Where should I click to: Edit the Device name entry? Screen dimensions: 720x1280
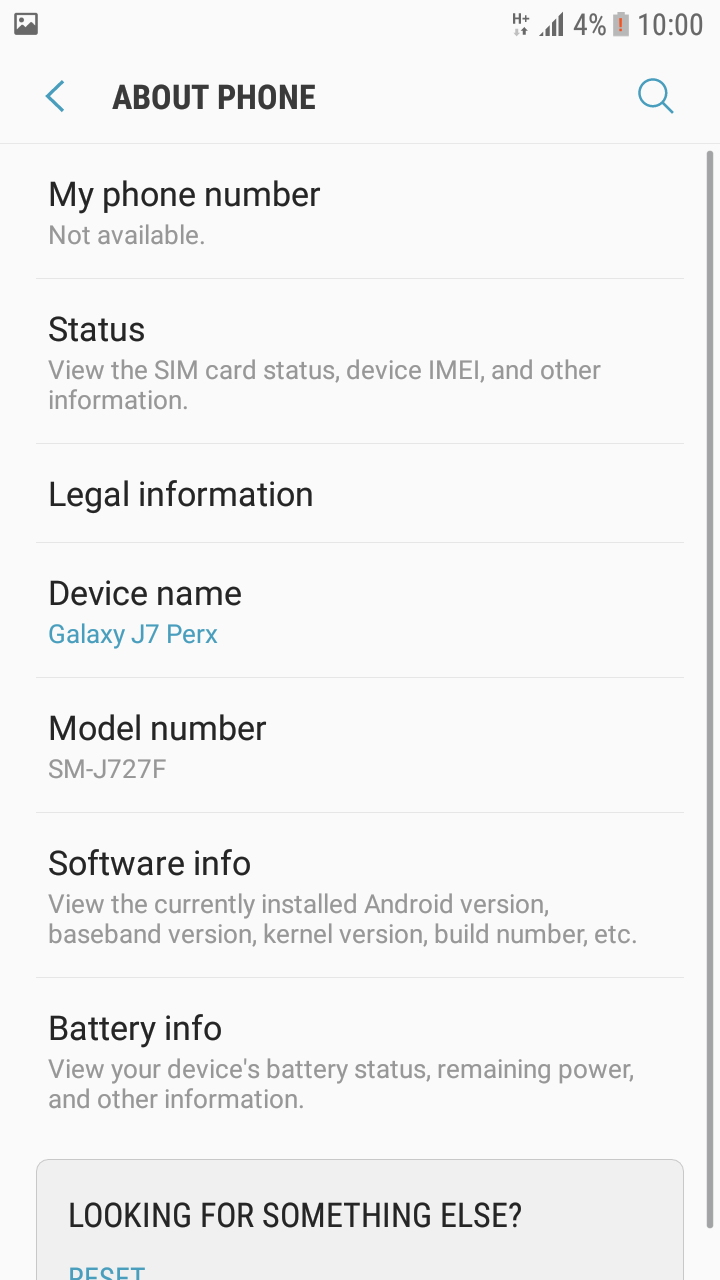360,610
